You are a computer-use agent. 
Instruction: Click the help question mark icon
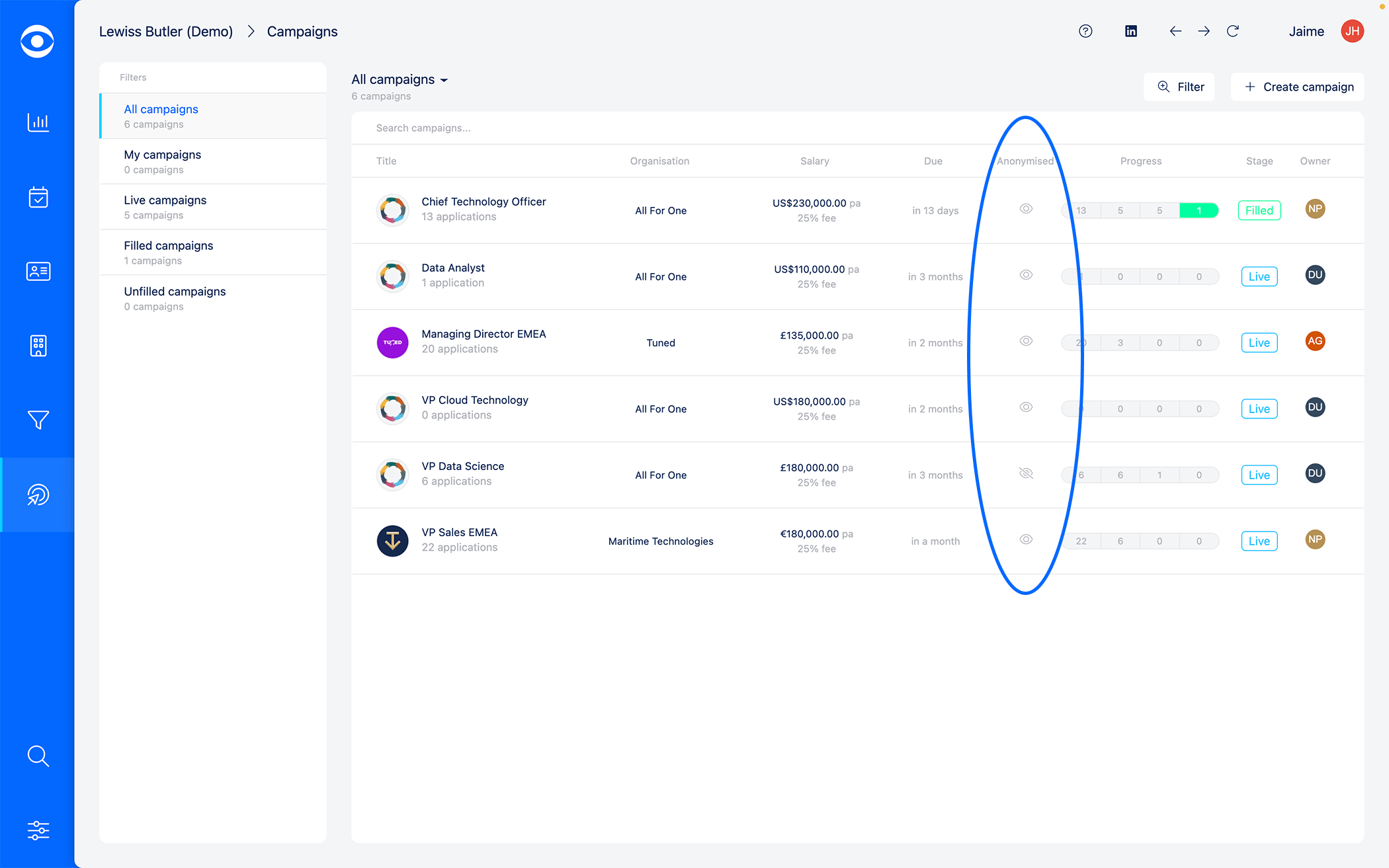click(x=1085, y=31)
